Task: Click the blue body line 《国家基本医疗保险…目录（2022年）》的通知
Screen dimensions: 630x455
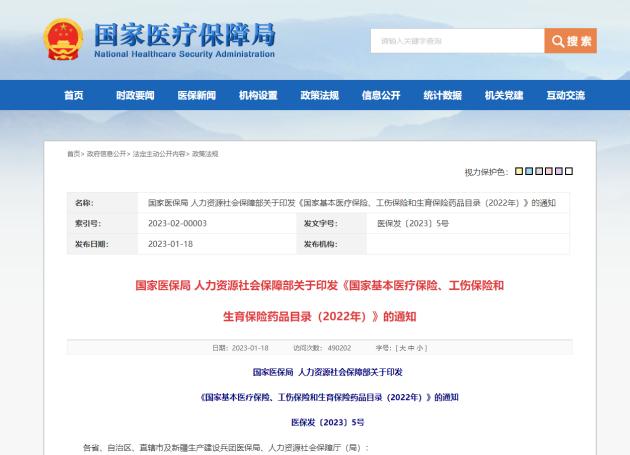Action: 329,397
